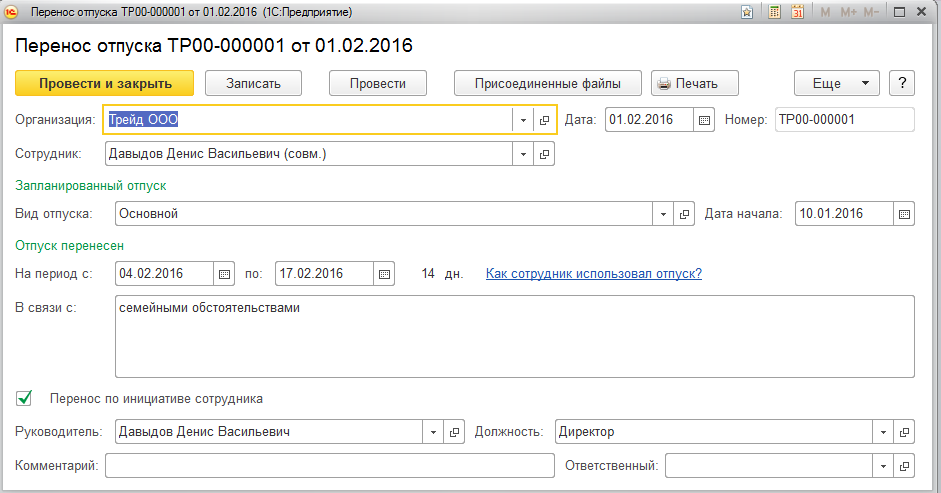Click the 14 days count value
The image size is (941, 493).
coord(428,274)
